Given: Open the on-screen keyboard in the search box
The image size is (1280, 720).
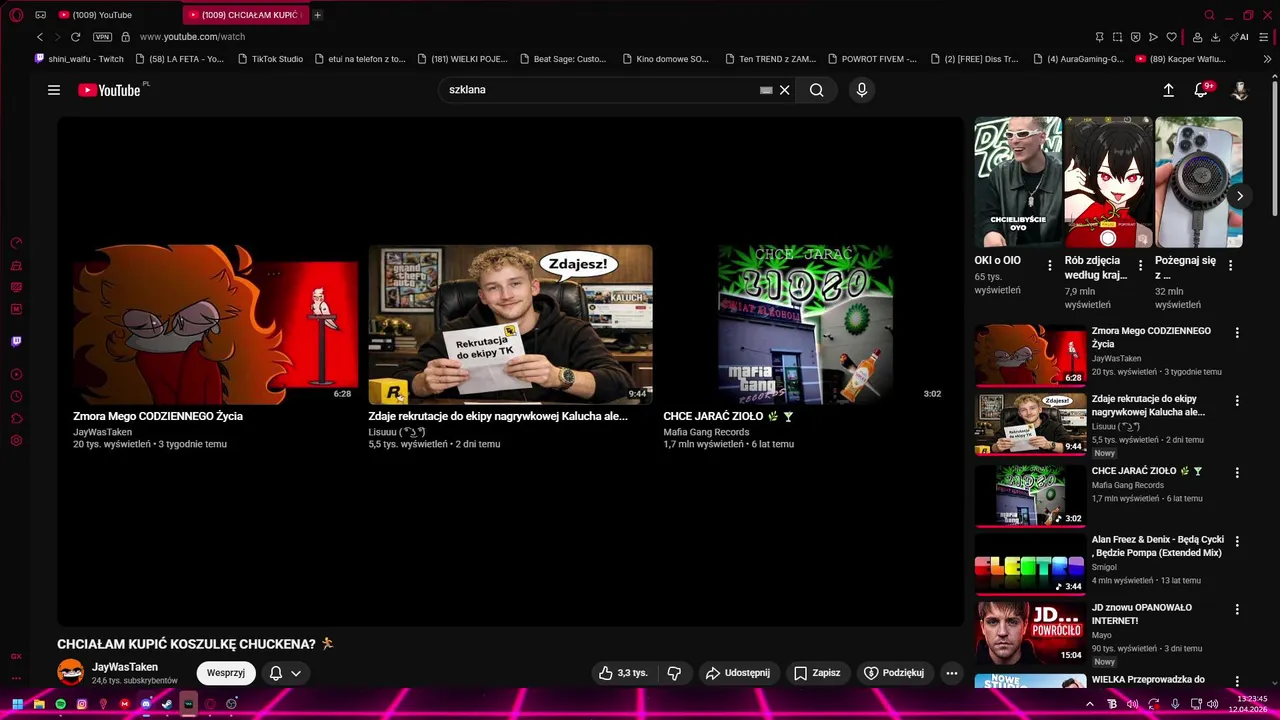Looking at the screenshot, I should click(x=766, y=90).
